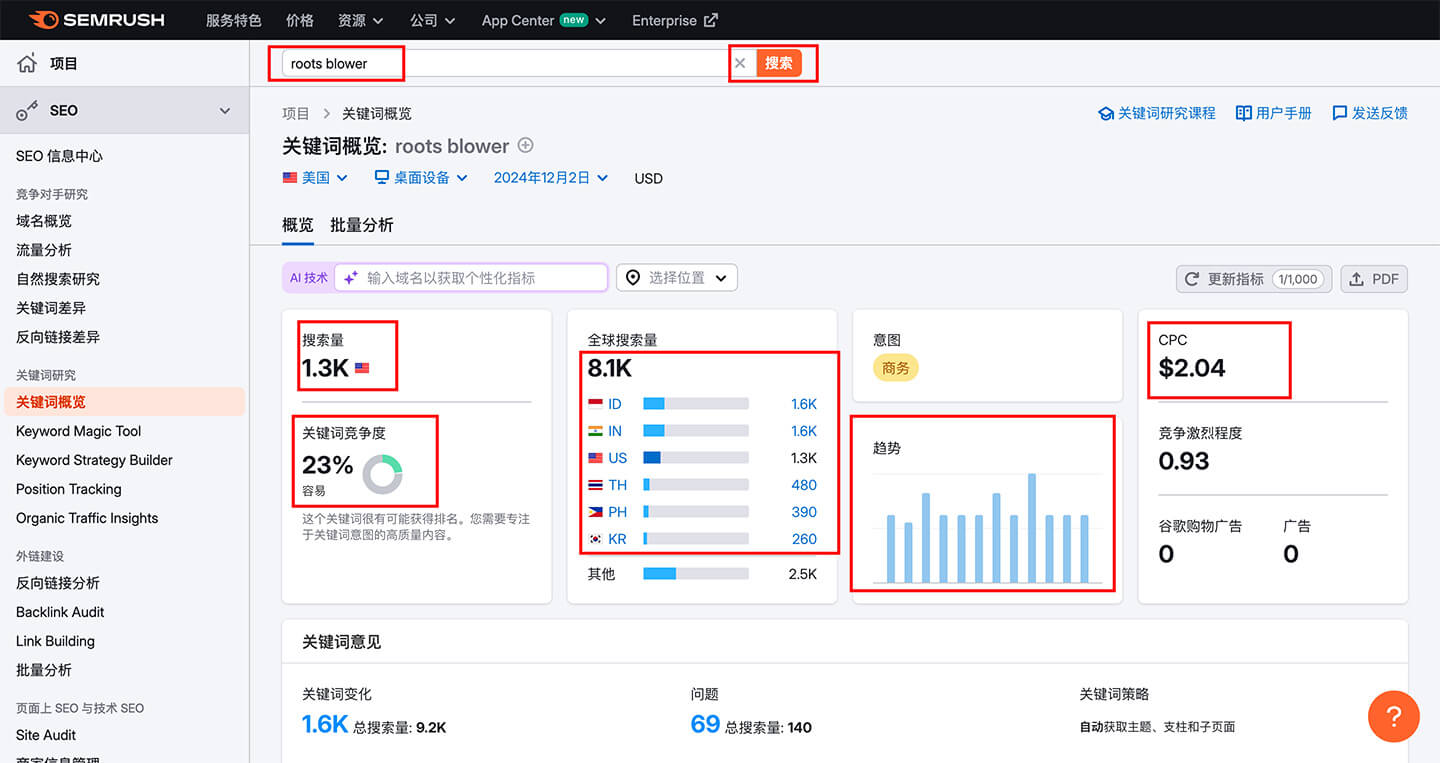Viewport: 1440px width, 763px height.
Task: Open the 公司 dropdown menu
Action: tap(432, 20)
